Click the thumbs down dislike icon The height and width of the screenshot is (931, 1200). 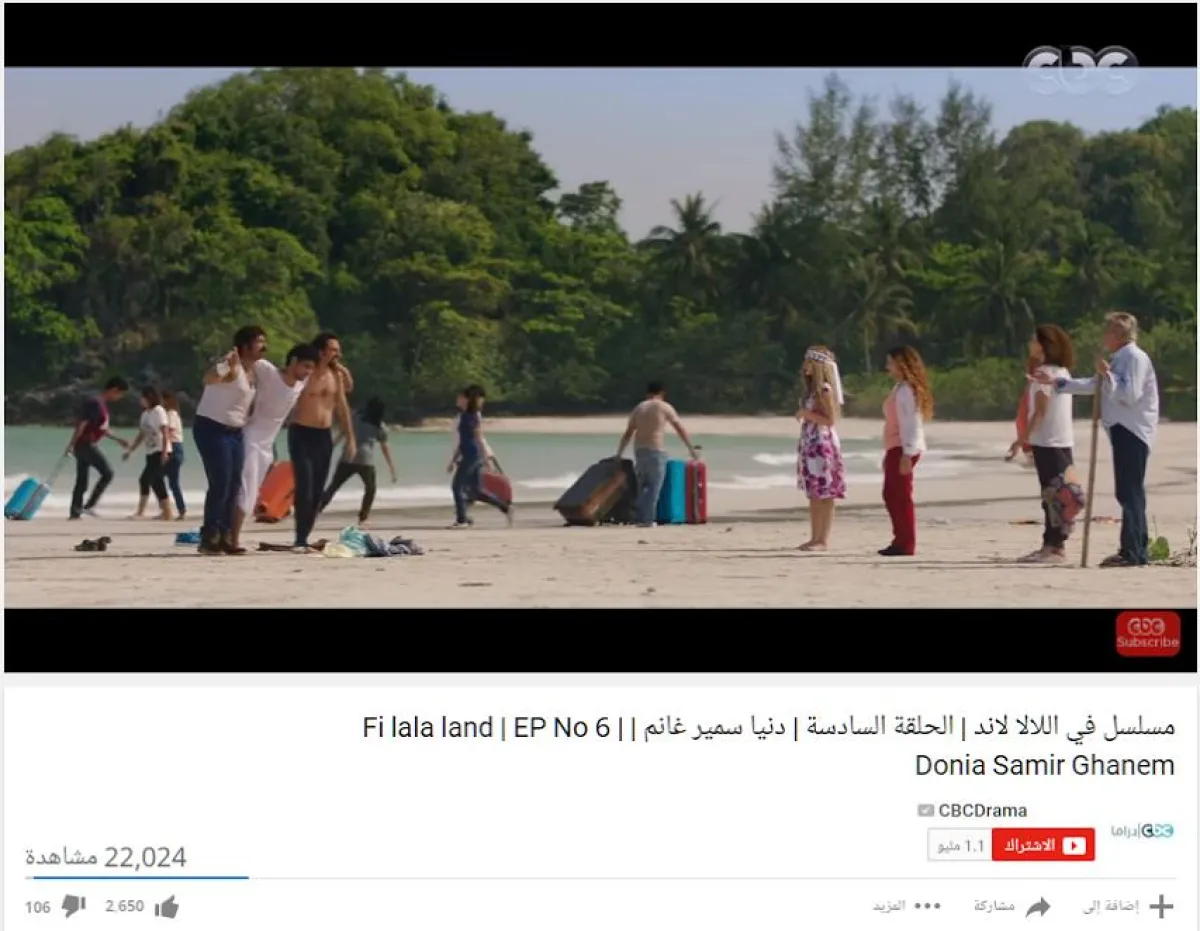(x=73, y=907)
